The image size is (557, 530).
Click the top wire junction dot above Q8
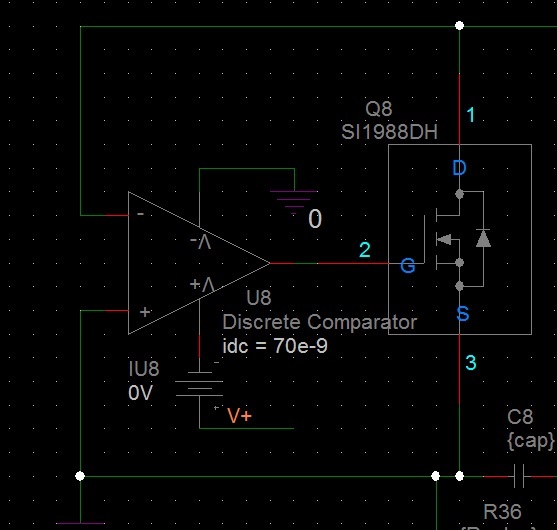[459, 26]
